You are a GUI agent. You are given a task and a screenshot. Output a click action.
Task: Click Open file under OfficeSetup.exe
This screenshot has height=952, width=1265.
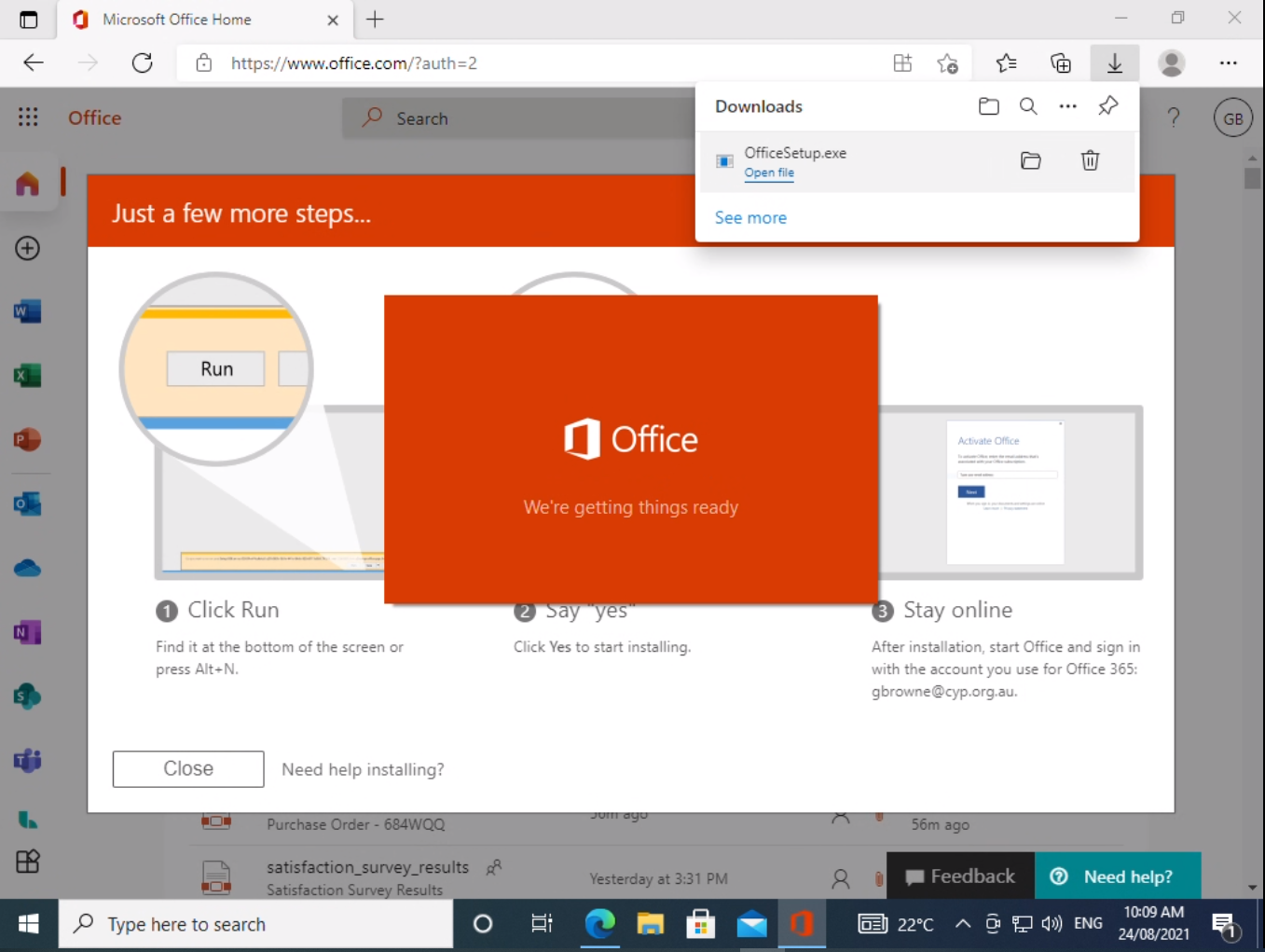point(769,173)
